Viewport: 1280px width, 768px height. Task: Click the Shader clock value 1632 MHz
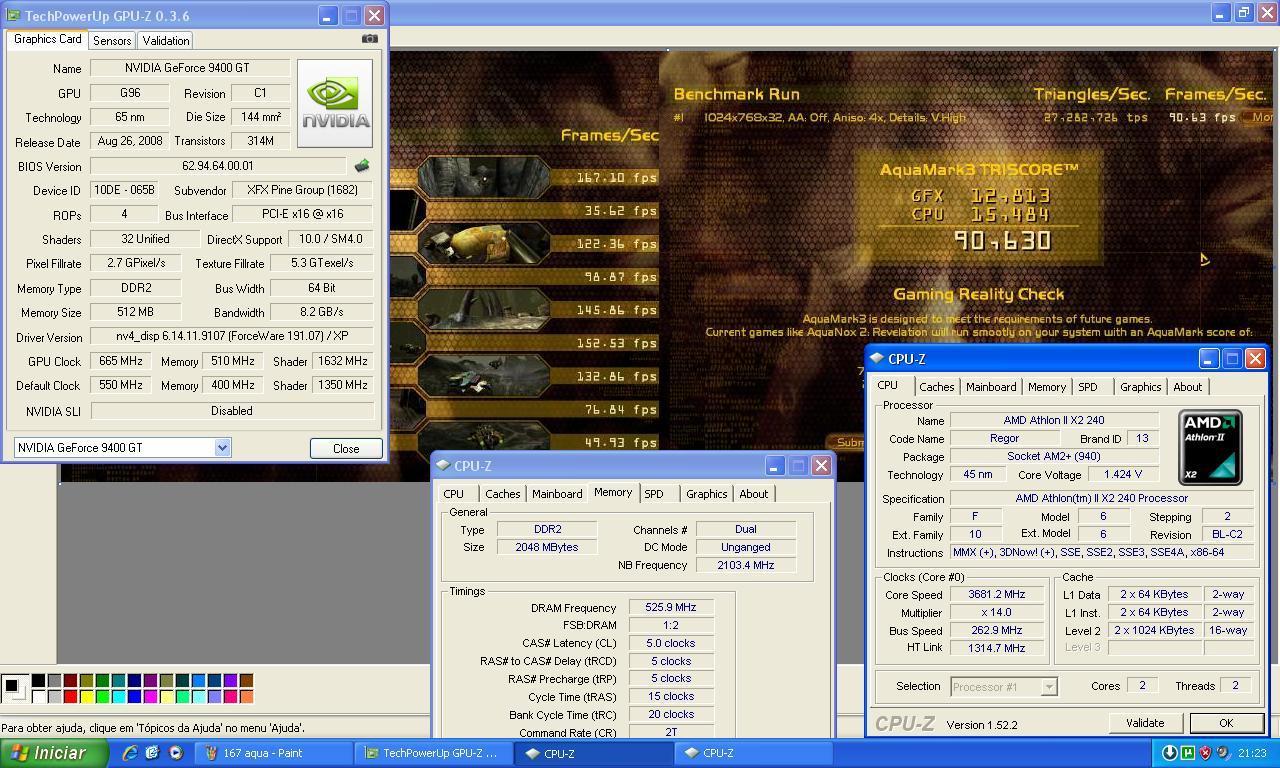click(x=342, y=361)
